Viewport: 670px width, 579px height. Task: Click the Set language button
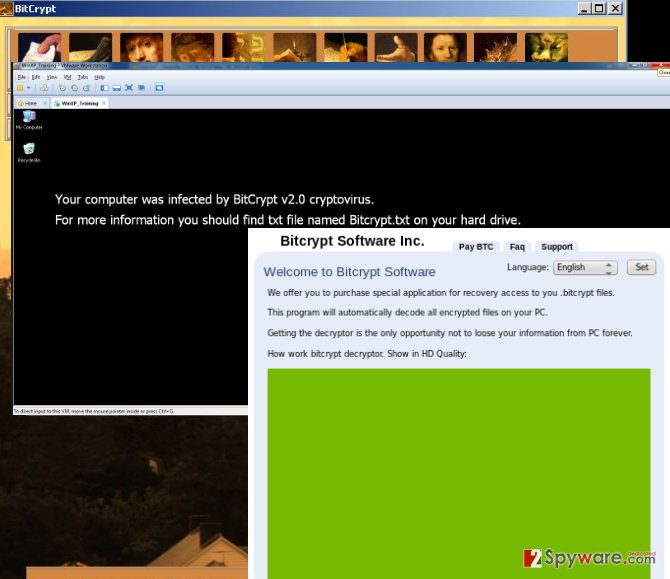pyautogui.click(x=641, y=267)
